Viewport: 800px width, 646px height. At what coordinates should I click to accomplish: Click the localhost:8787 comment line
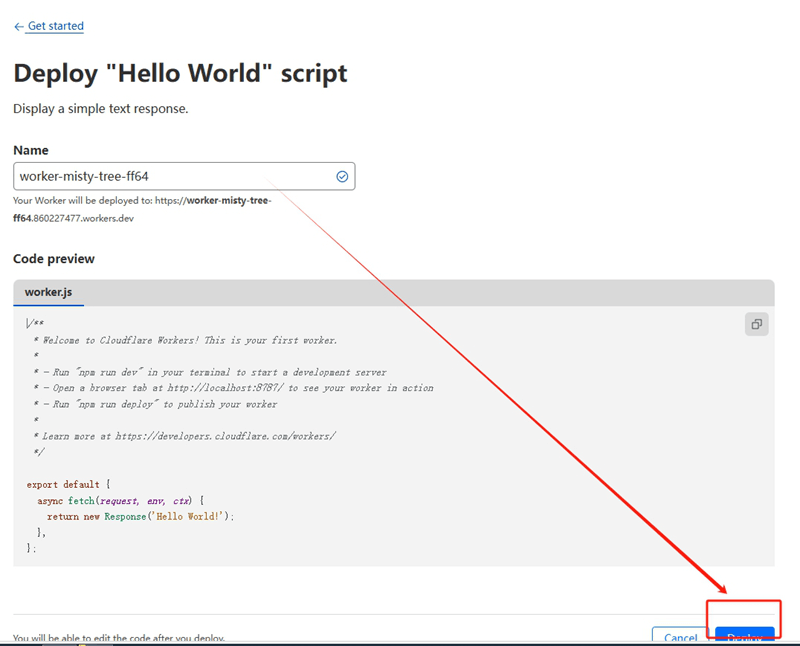(x=233, y=388)
